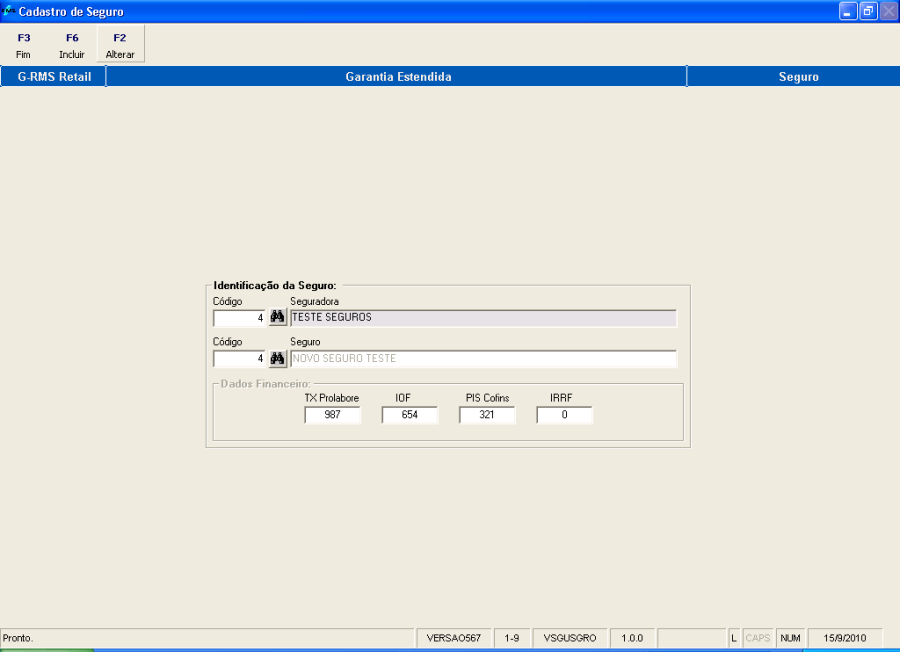Click F3 Fim toolbar button
Image resolution: width=900 pixels, height=652 pixels.
(x=24, y=45)
